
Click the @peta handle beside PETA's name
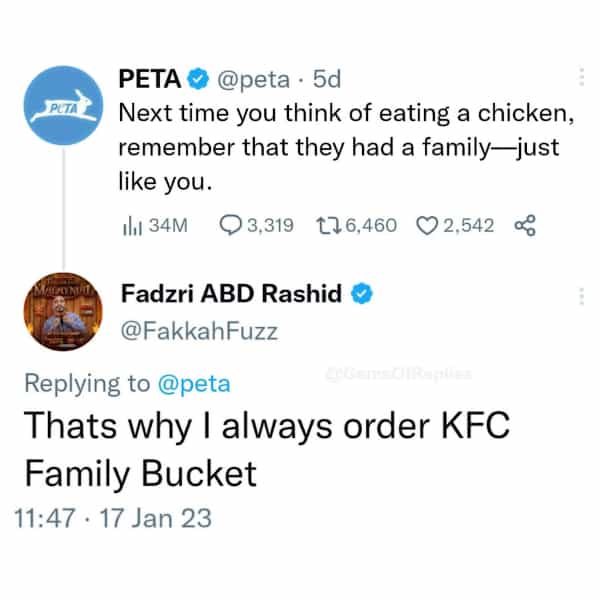255,77
